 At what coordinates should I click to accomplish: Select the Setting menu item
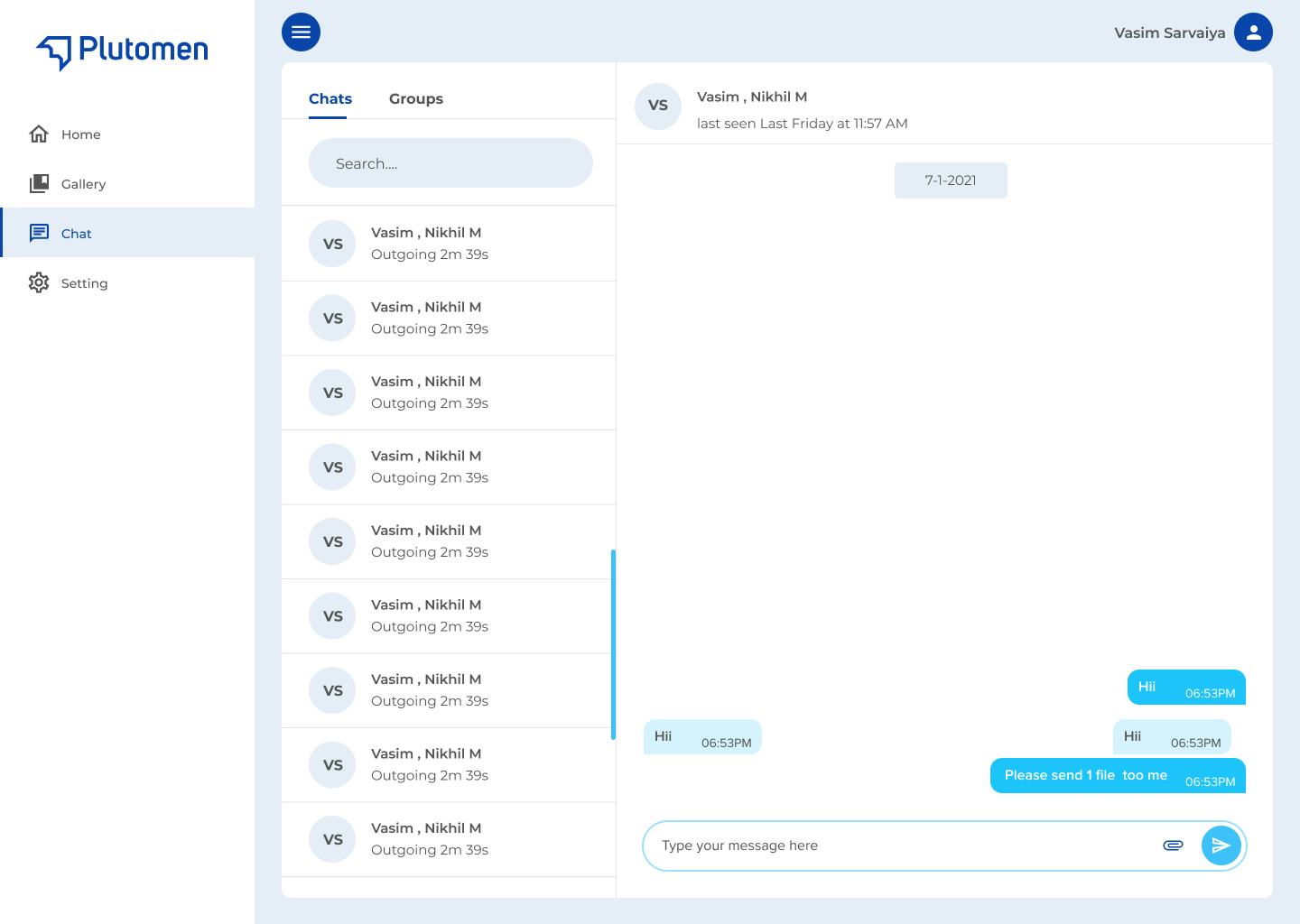84,282
